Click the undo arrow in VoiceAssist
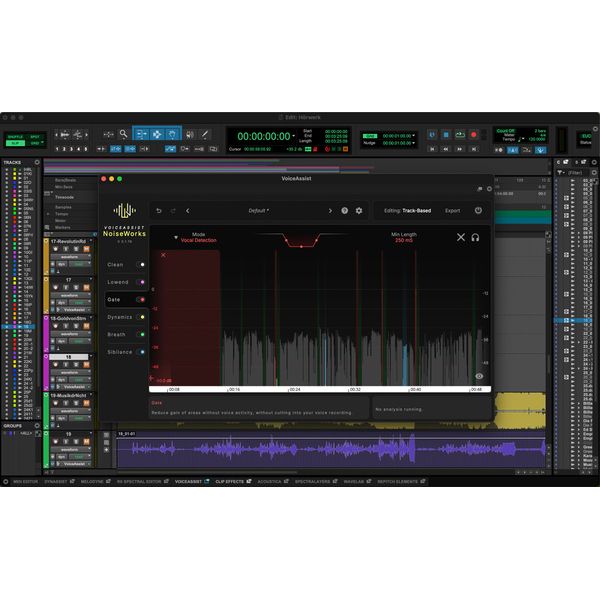Image resolution: width=600 pixels, height=600 pixels. (159, 211)
